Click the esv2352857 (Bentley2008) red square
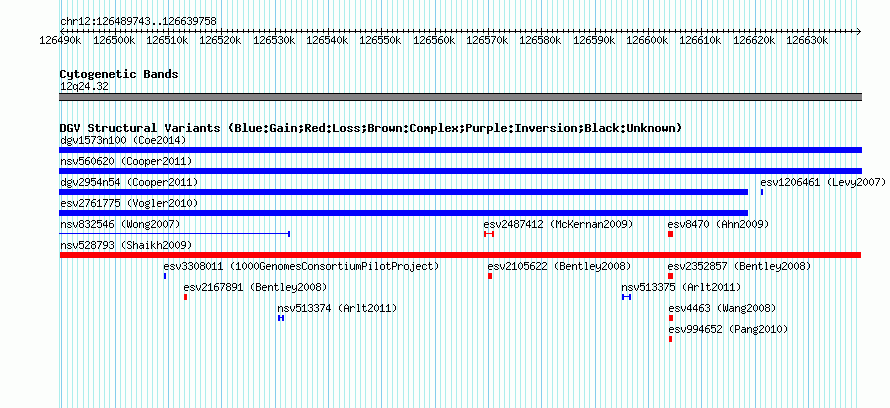Viewport: 890px width, 408px height. click(670, 276)
